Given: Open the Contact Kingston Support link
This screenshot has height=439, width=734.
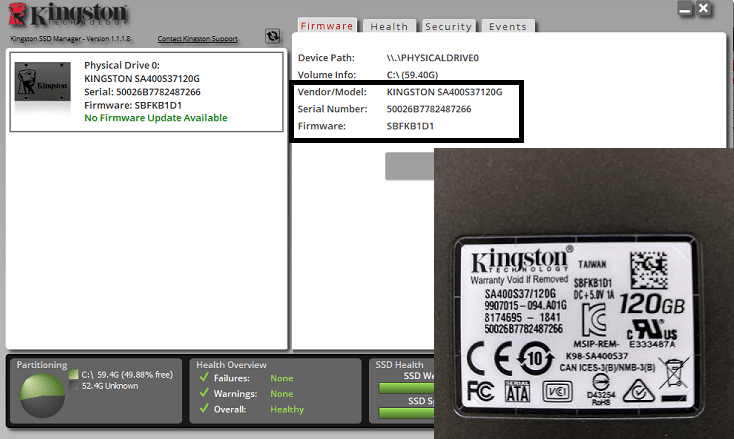Looking at the screenshot, I should (198, 38).
